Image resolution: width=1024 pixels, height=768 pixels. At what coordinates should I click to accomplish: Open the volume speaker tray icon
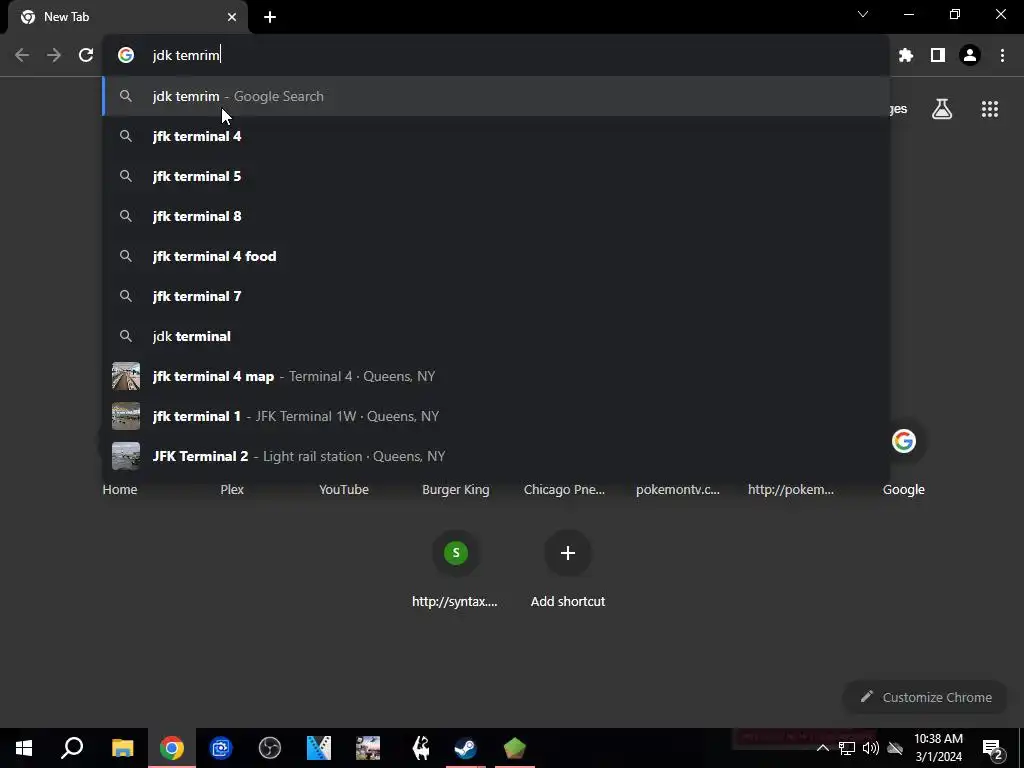[871, 748]
